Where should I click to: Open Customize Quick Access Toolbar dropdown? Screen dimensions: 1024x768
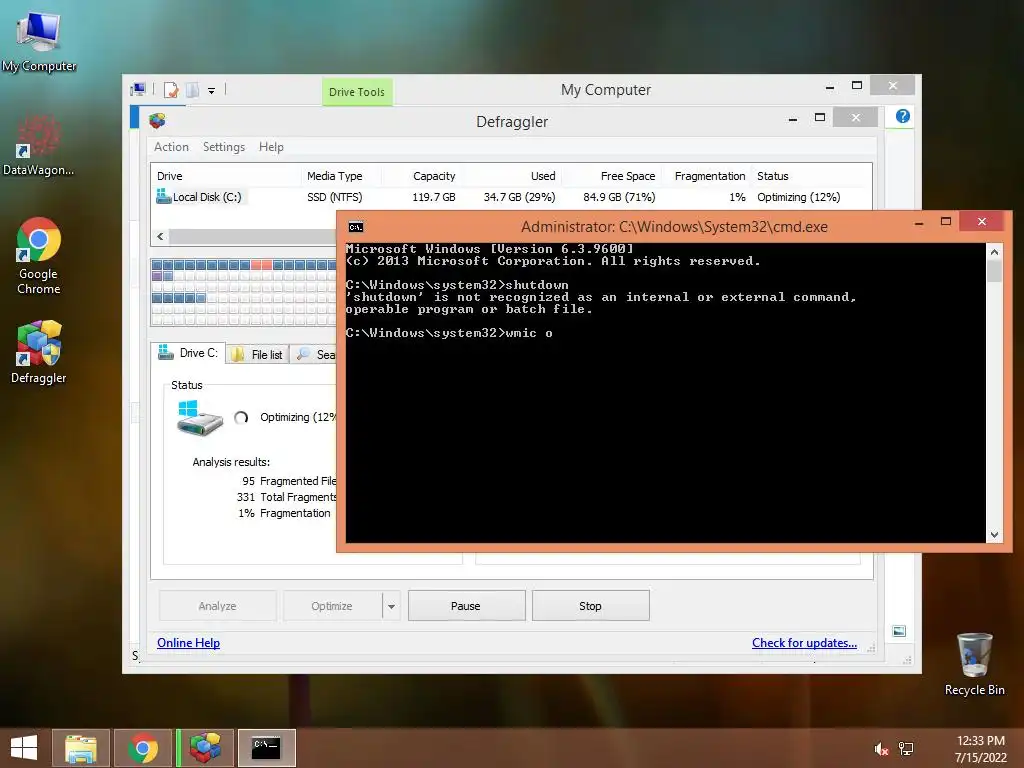[x=212, y=91]
